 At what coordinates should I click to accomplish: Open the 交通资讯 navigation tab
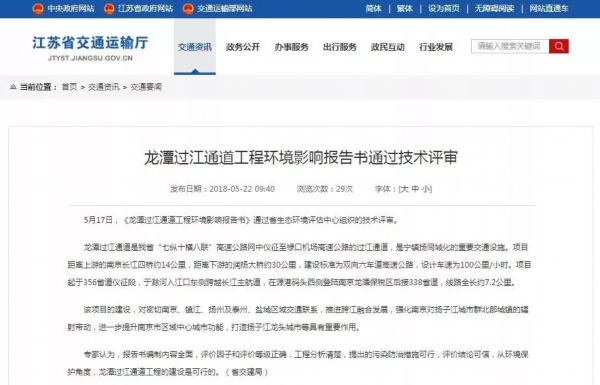coord(195,47)
